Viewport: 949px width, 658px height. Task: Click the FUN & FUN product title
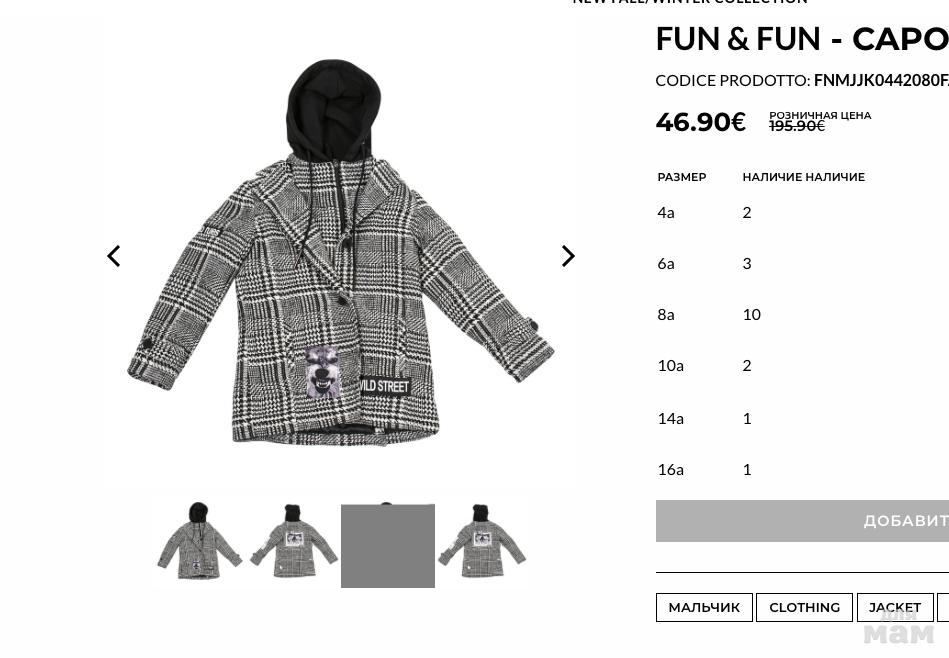tap(802, 39)
